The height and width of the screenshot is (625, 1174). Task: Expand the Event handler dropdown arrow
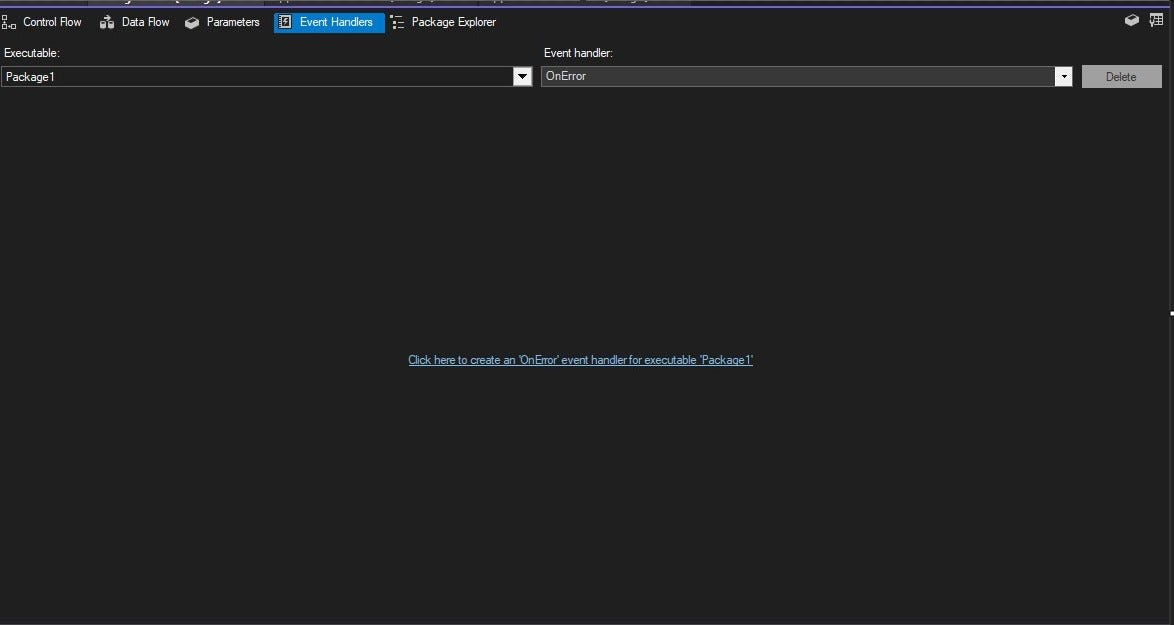1063,76
